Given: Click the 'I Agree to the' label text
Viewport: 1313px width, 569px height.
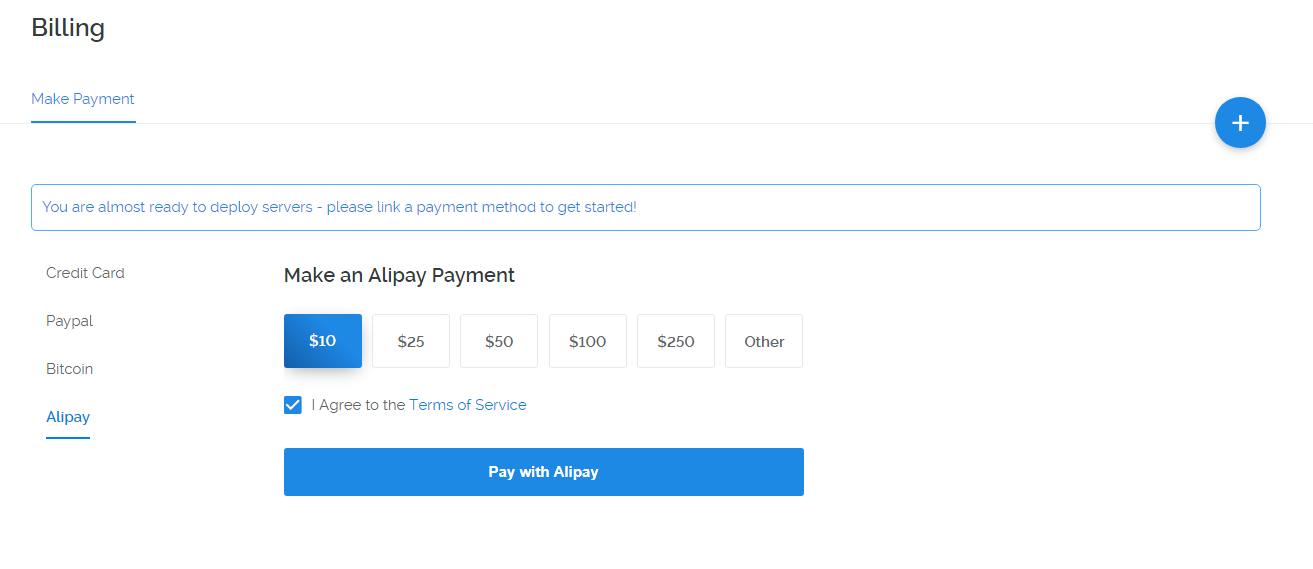Looking at the screenshot, I should [x=358, y=405].
